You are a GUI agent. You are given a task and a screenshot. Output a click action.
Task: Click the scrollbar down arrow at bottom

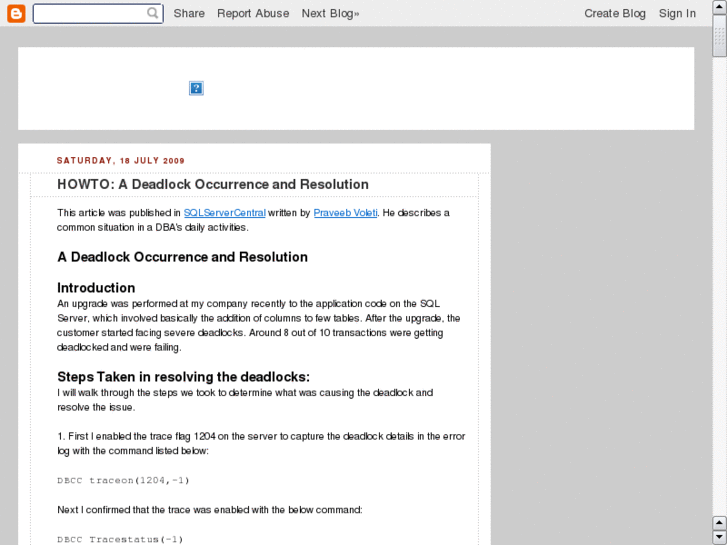click(x=720, y=538)
